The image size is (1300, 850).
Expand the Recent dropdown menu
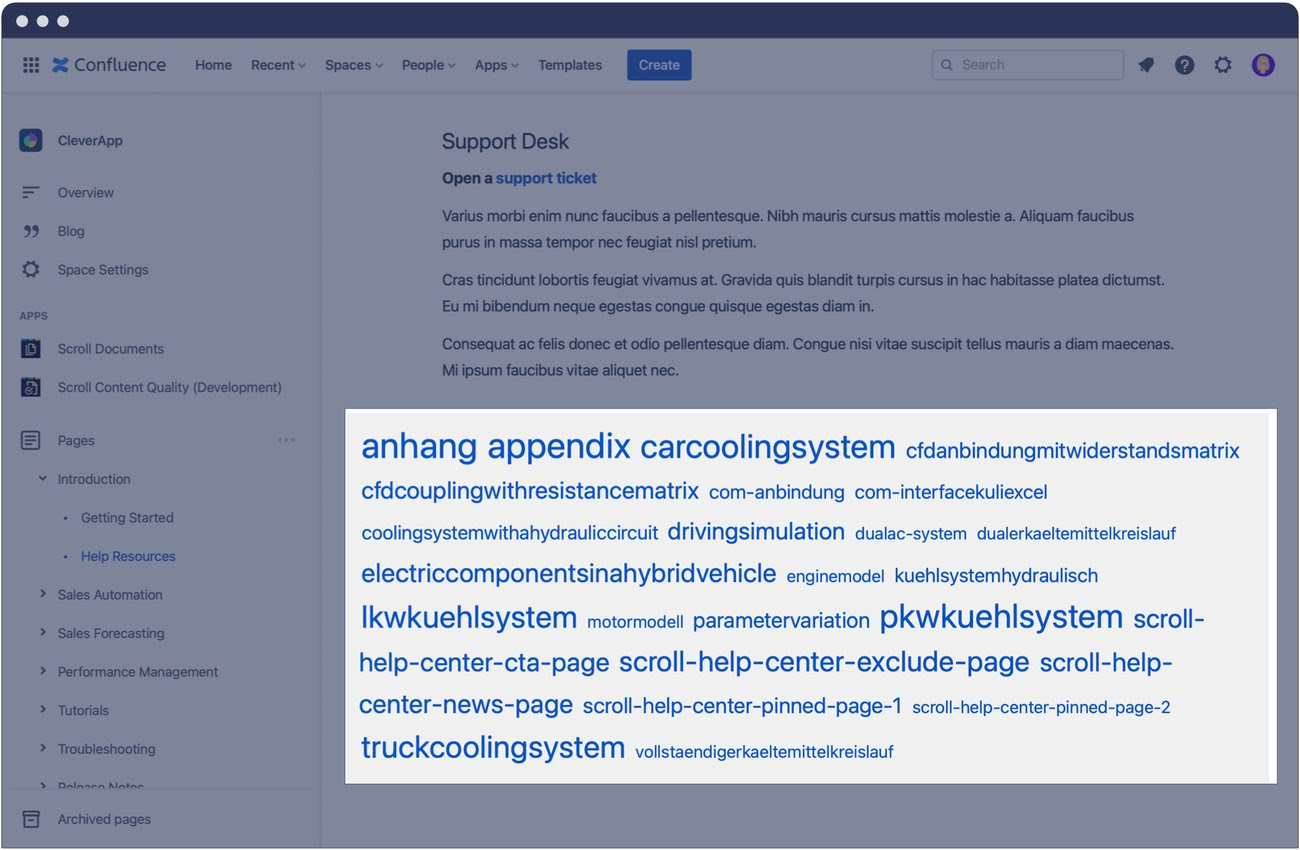[278, 65]
